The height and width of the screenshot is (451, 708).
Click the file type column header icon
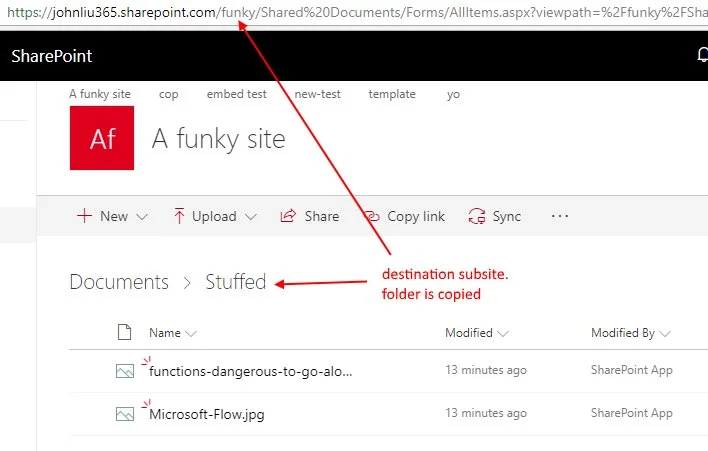tap(125, 333)
